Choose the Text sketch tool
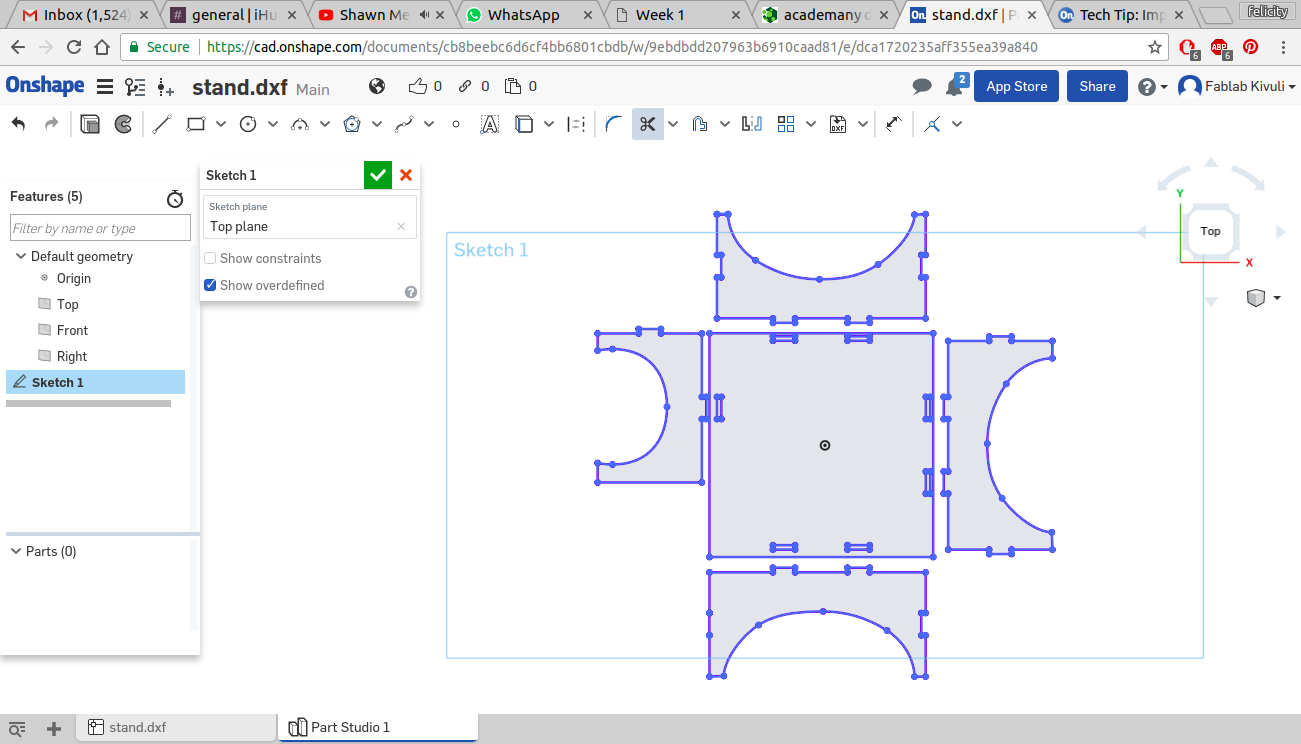1301x744 pixels. point(489,124)
